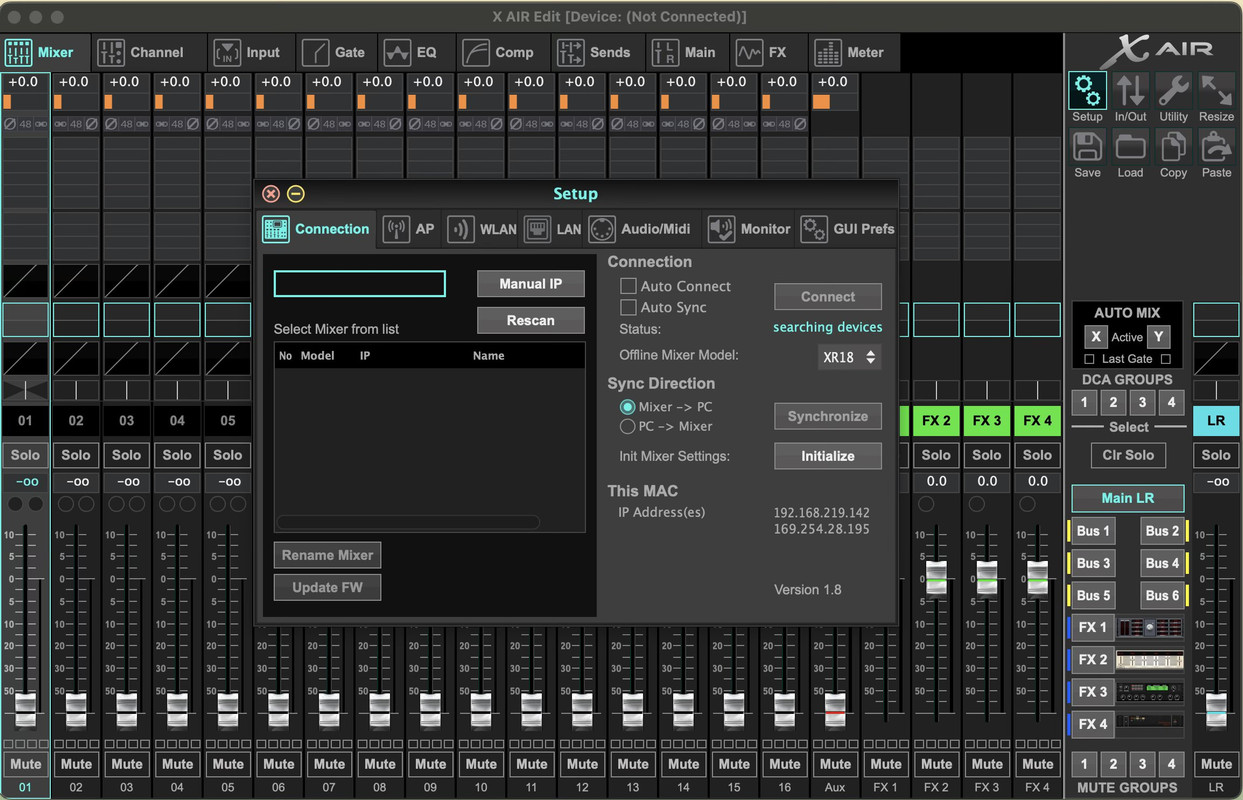
Task: Open the FX 4 effect rack thumbnail
Action: tap(1150, 724)
